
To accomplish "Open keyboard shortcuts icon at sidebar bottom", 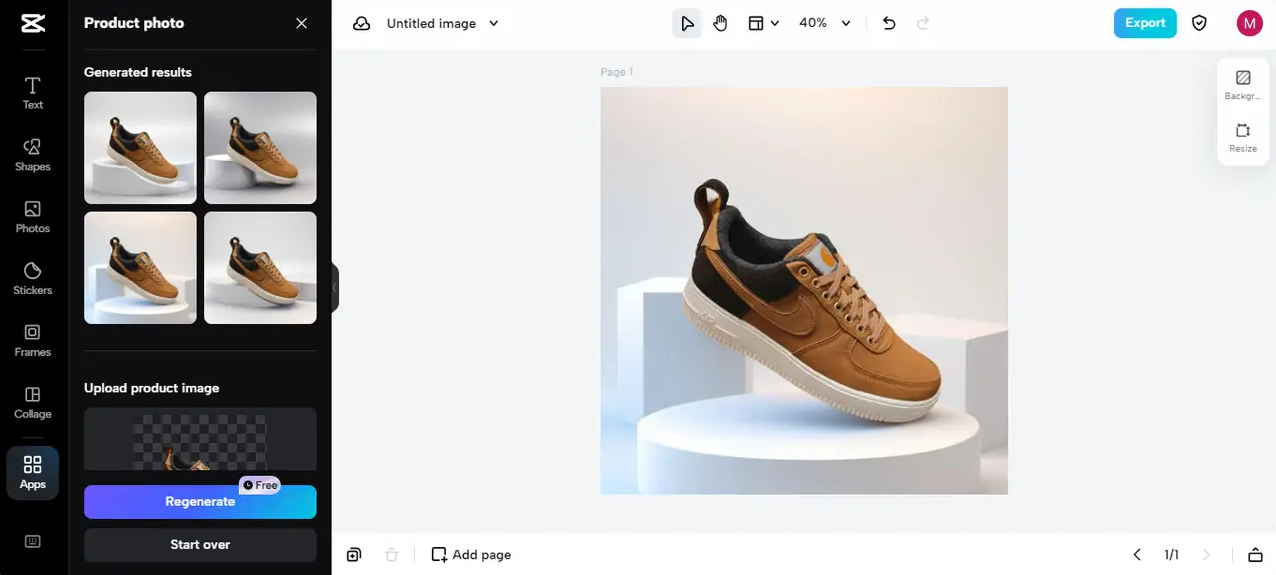I will pos(32,541).
